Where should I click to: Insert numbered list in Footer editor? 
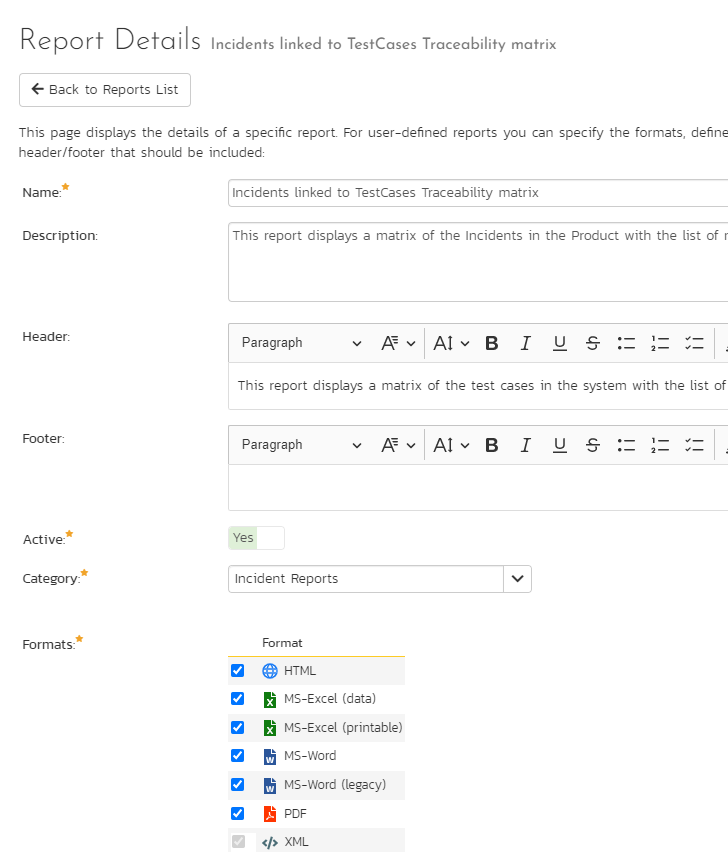point(660,445)
